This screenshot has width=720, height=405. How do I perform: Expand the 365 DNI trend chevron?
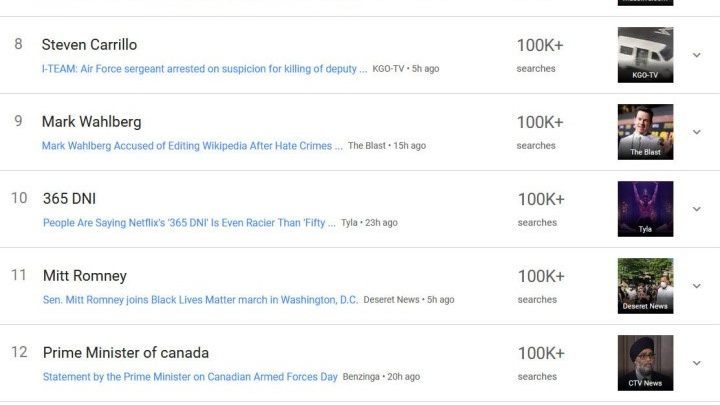697,209
